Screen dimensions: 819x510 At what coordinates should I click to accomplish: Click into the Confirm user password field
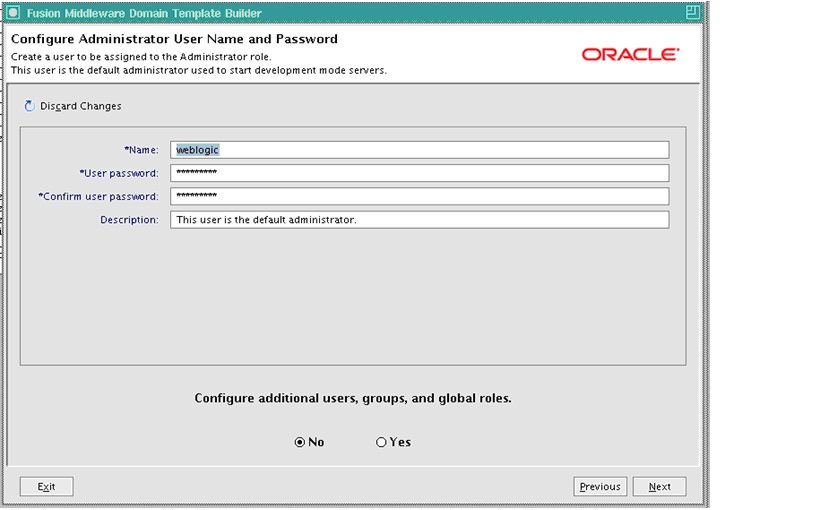coord(419,196)
